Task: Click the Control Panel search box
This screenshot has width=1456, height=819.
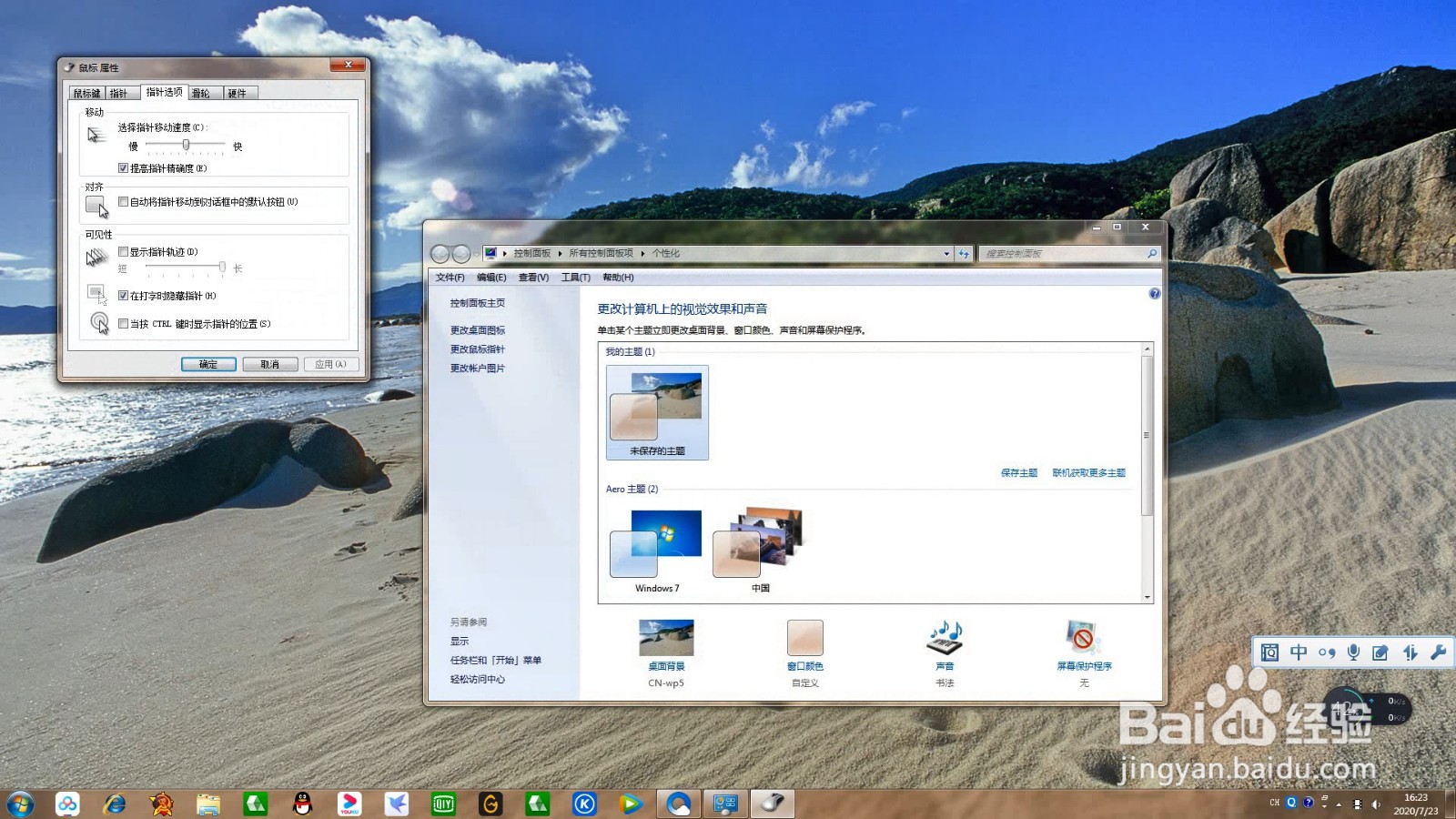Action: [x=1069, y=254]
